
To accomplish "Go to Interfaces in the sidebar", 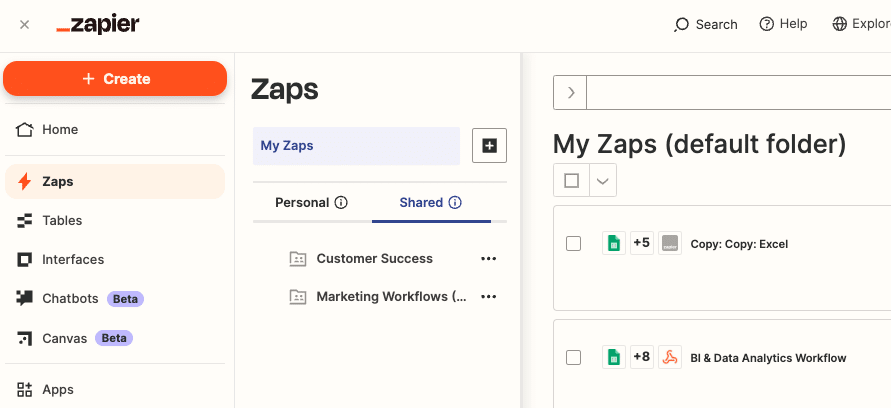I will coord(115,260).
